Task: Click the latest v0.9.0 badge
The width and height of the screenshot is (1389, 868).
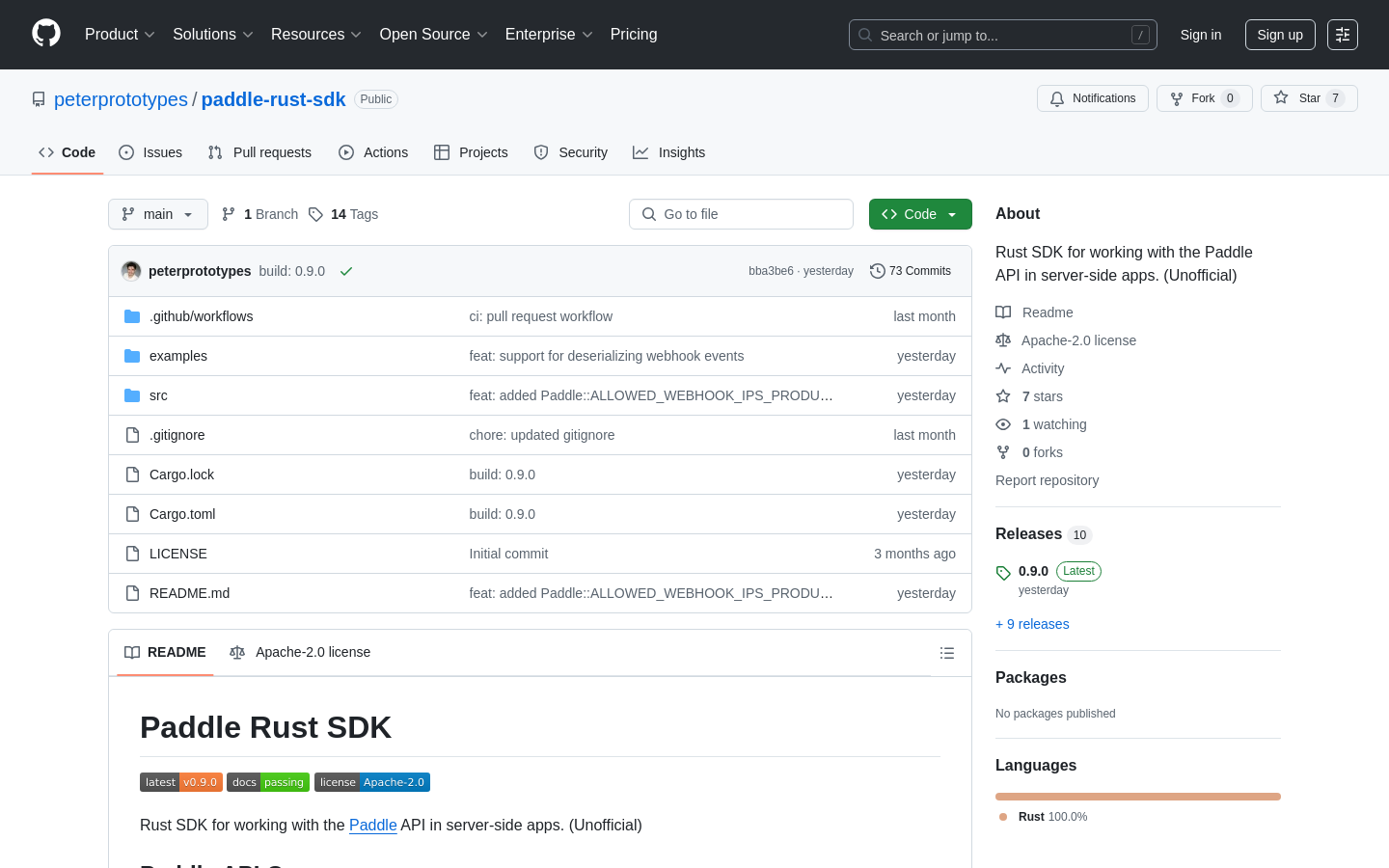Action: pyautogui.click(x=181, y=782)
